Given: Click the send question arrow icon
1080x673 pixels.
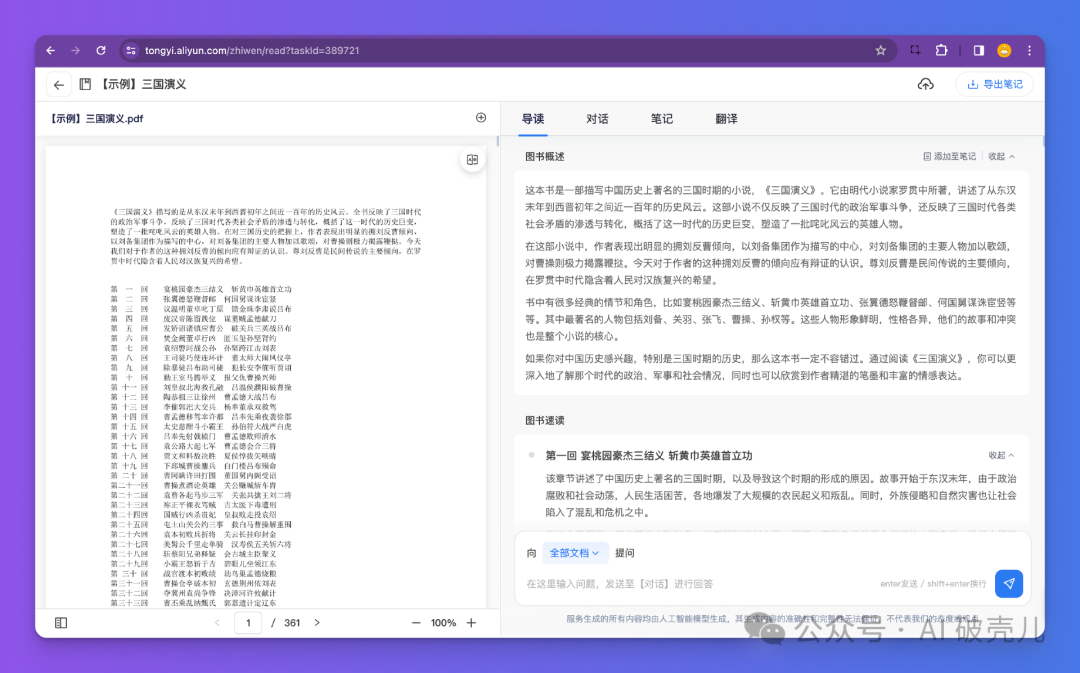Looking at the screenshot, I should click(1009, 583).
